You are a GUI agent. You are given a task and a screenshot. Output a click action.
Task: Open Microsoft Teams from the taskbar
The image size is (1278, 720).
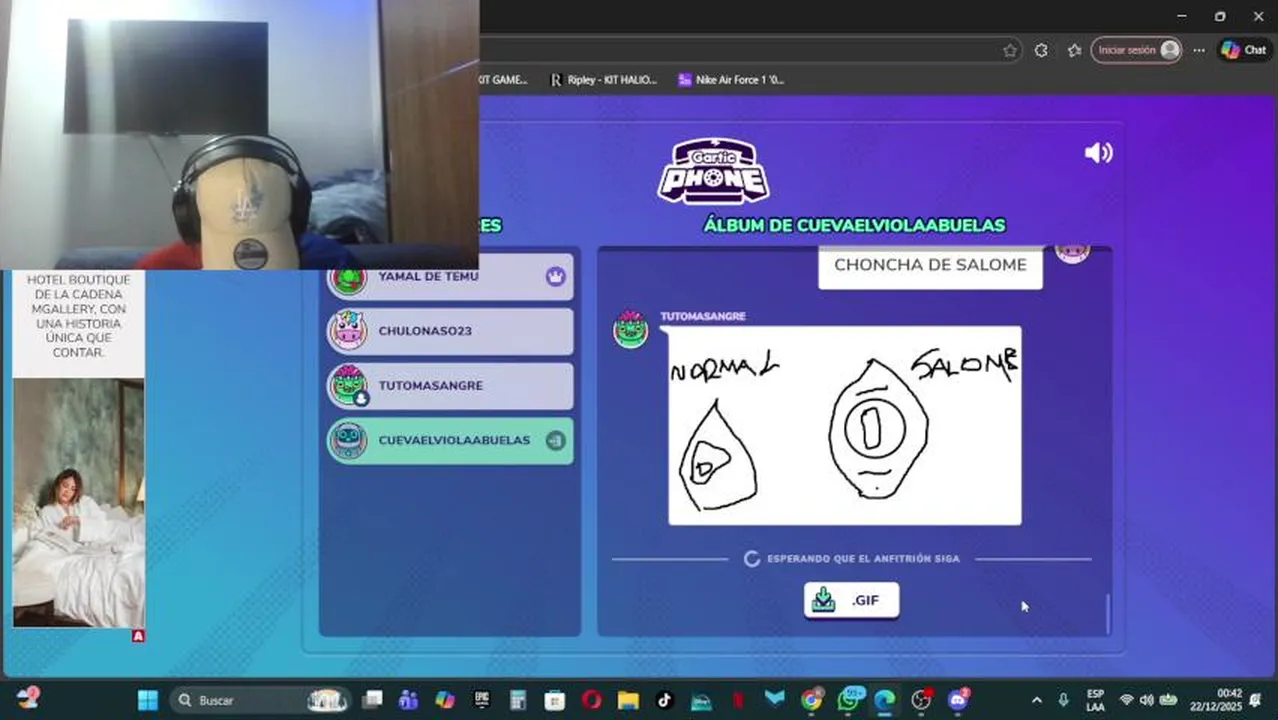408,700
